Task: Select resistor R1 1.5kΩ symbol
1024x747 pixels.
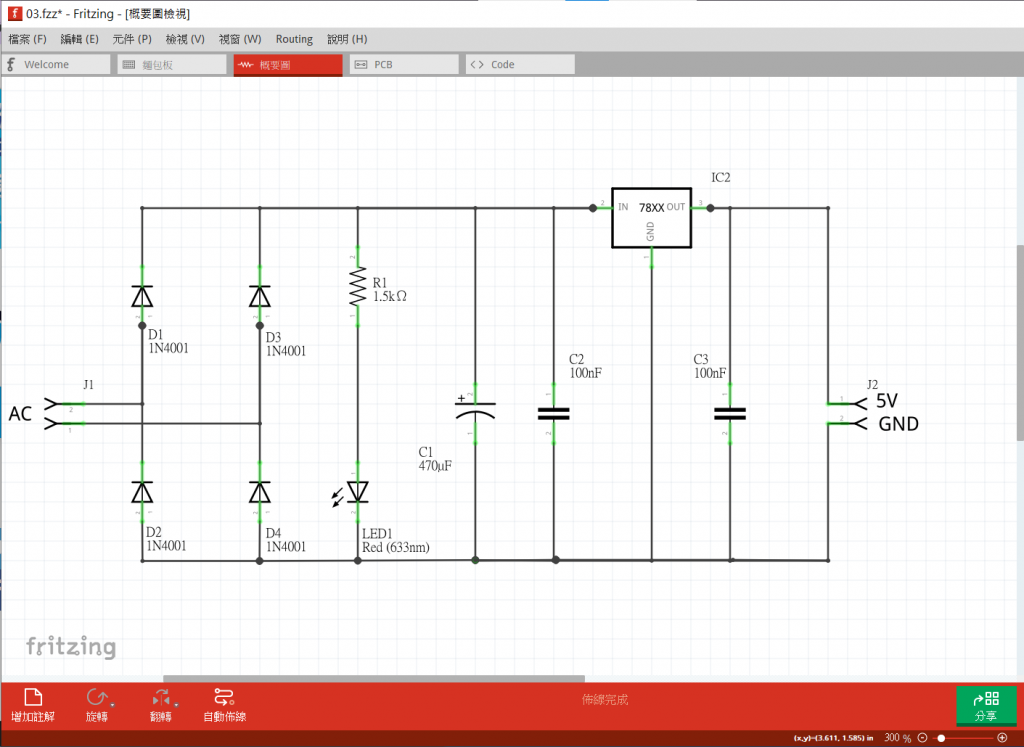Action: (357, 287)
